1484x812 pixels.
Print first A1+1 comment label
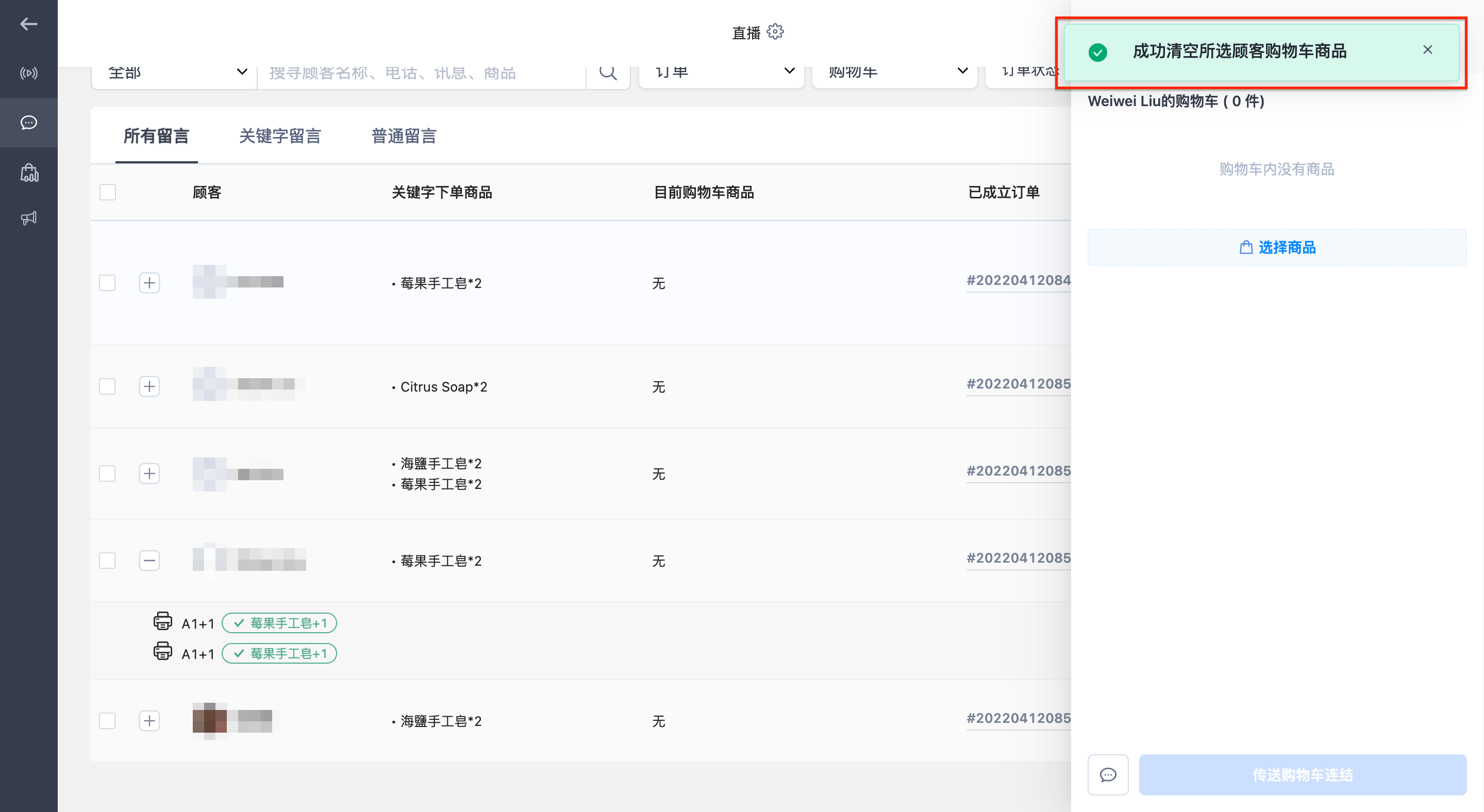coord(162,621)
